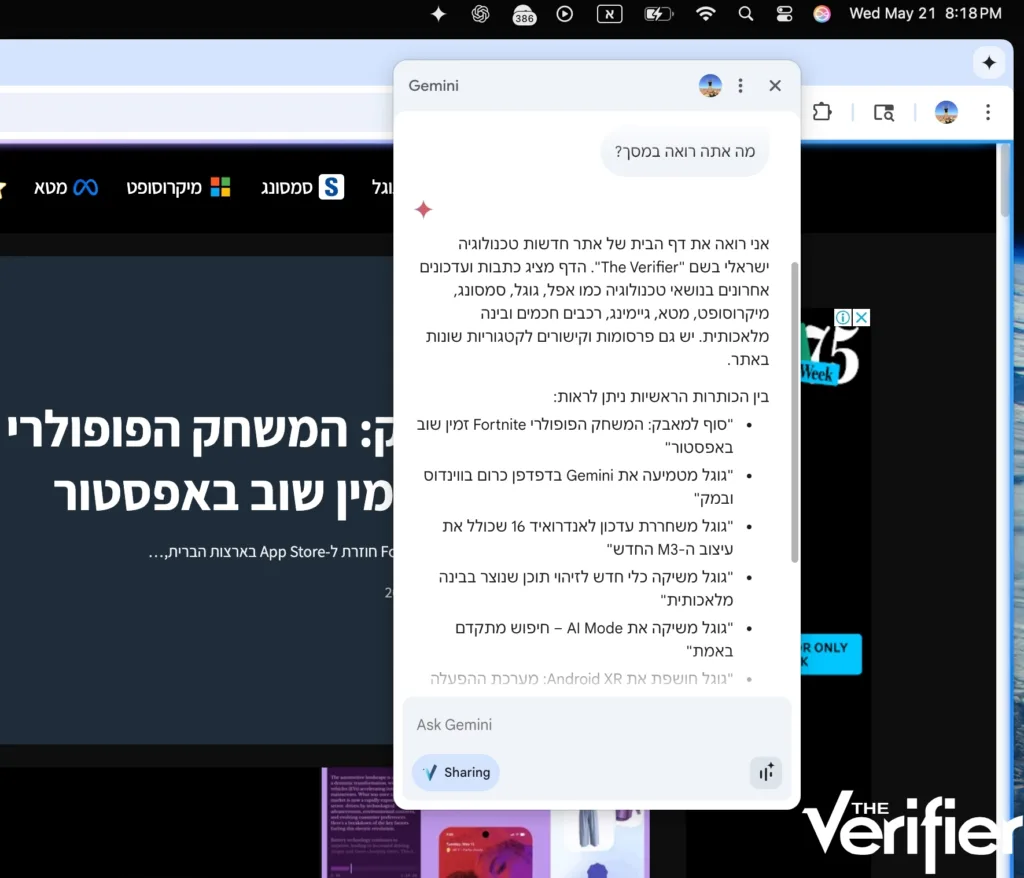Open the Chrome profile avatar in the toolbar
This screenshot has width=1024, height=878.
click(x=946, y=112)
